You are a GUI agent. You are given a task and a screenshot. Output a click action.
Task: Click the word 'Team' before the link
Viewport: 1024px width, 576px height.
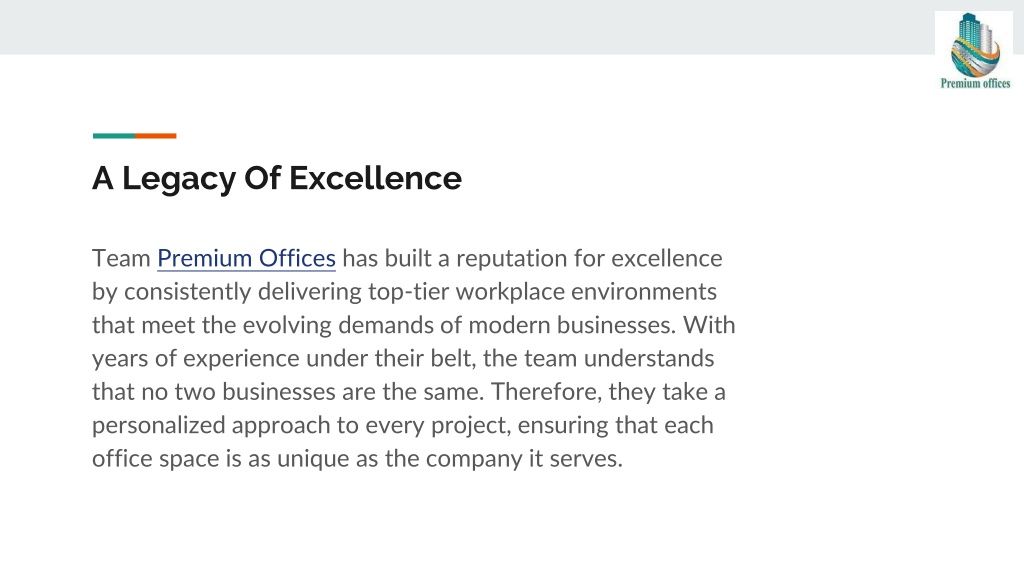(x=121, y=259)
